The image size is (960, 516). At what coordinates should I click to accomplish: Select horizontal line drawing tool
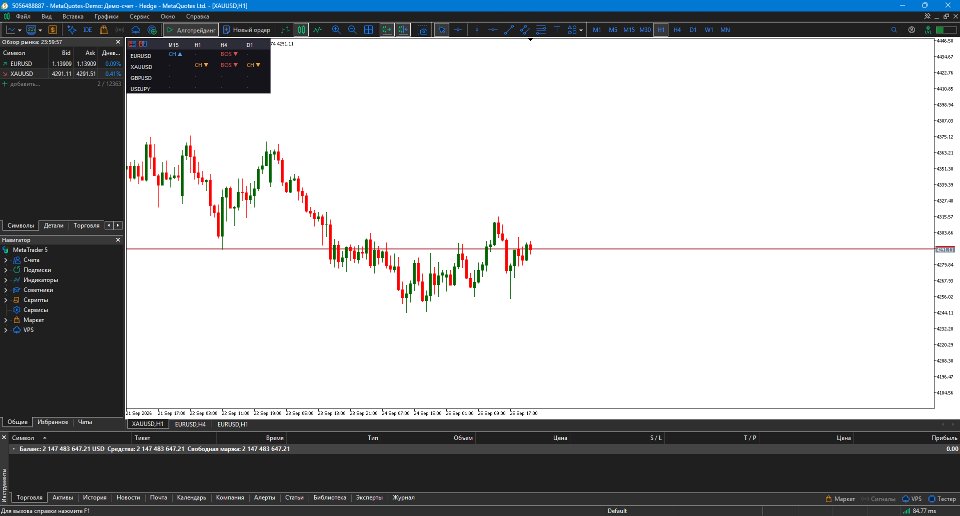(x=492, y=29)
